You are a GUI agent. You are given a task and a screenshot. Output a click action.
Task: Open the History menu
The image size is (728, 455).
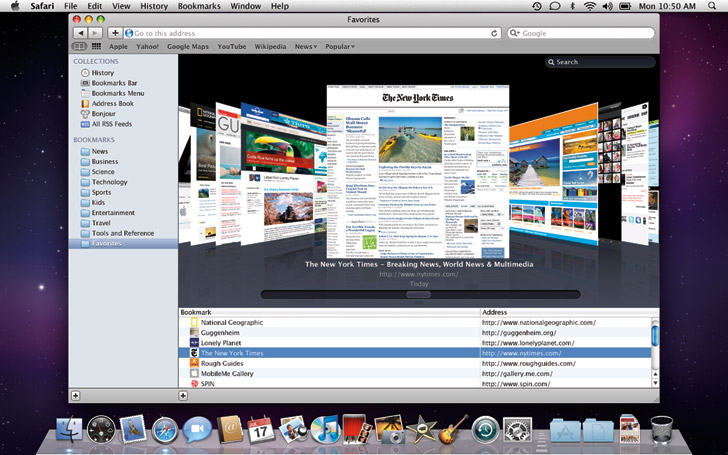(x=154, y=6)
